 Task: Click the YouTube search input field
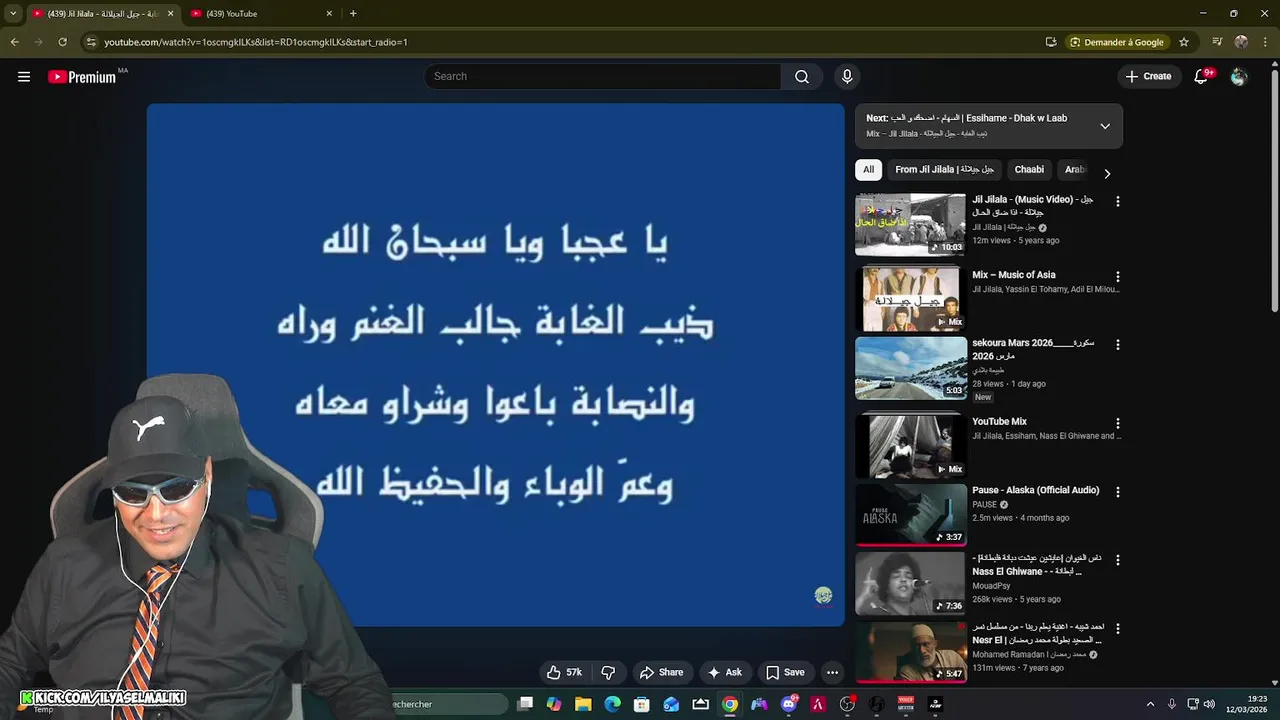point(603,77)
